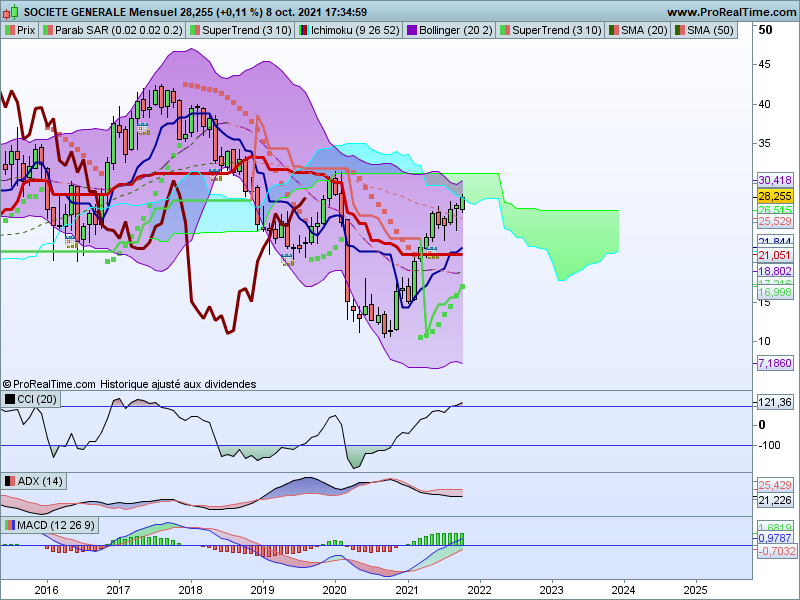Select the Bollinger (20 2) label
800x600 pixels.
click(456, 30)
